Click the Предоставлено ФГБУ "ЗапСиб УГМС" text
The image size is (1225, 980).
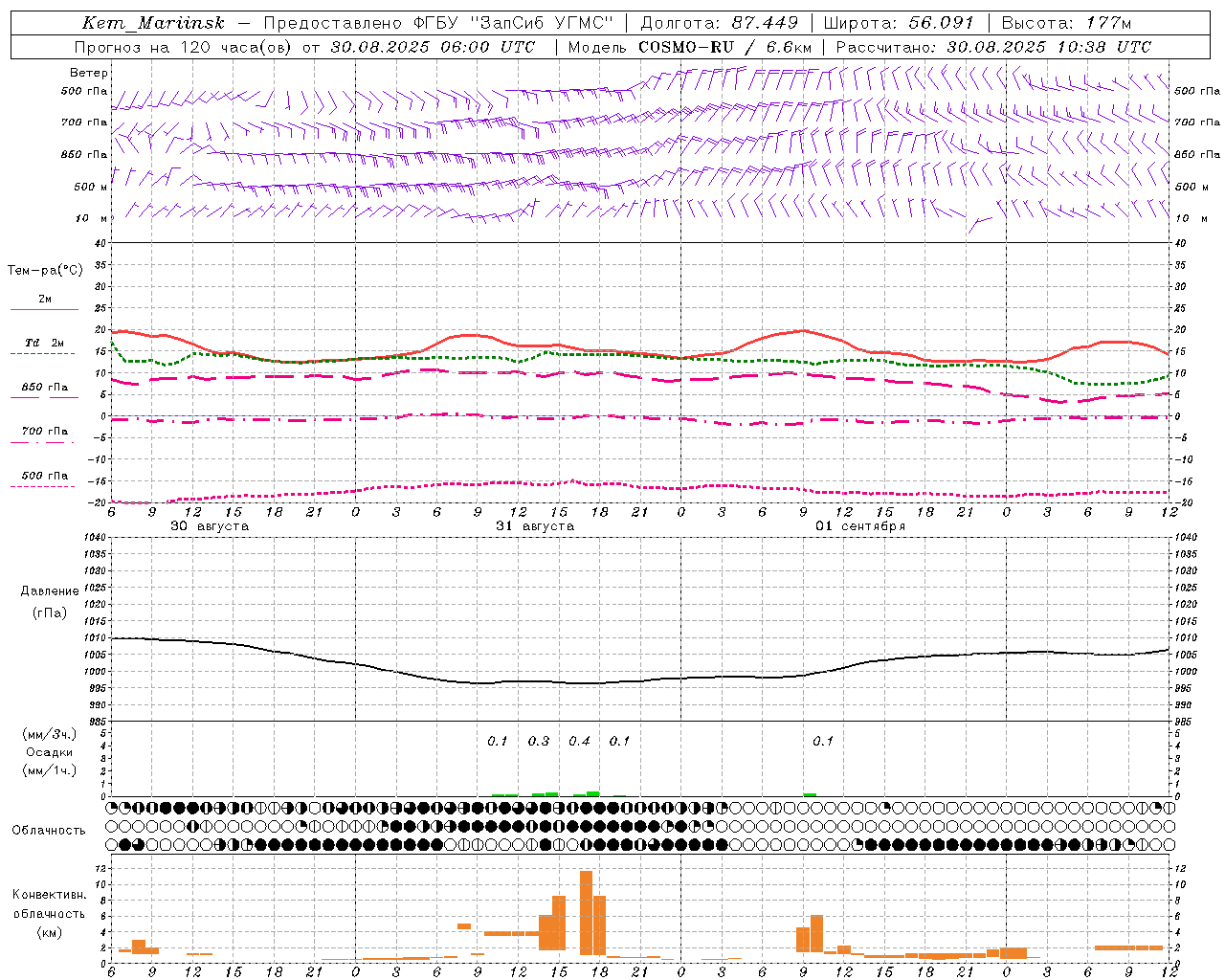(438, 23)
